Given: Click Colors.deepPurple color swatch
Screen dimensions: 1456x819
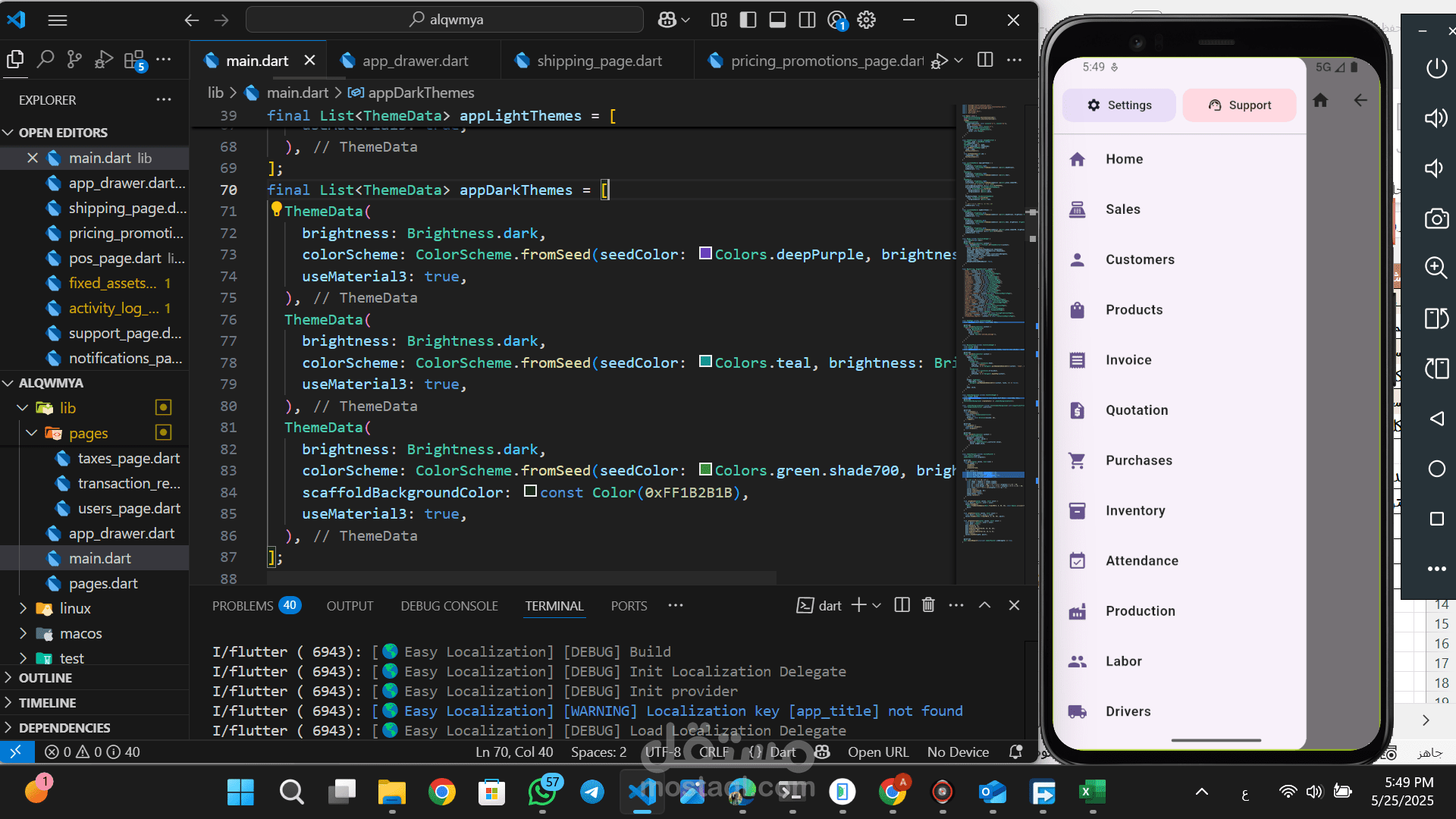Looking at the screenshot, I should click(x=705, y=253).
